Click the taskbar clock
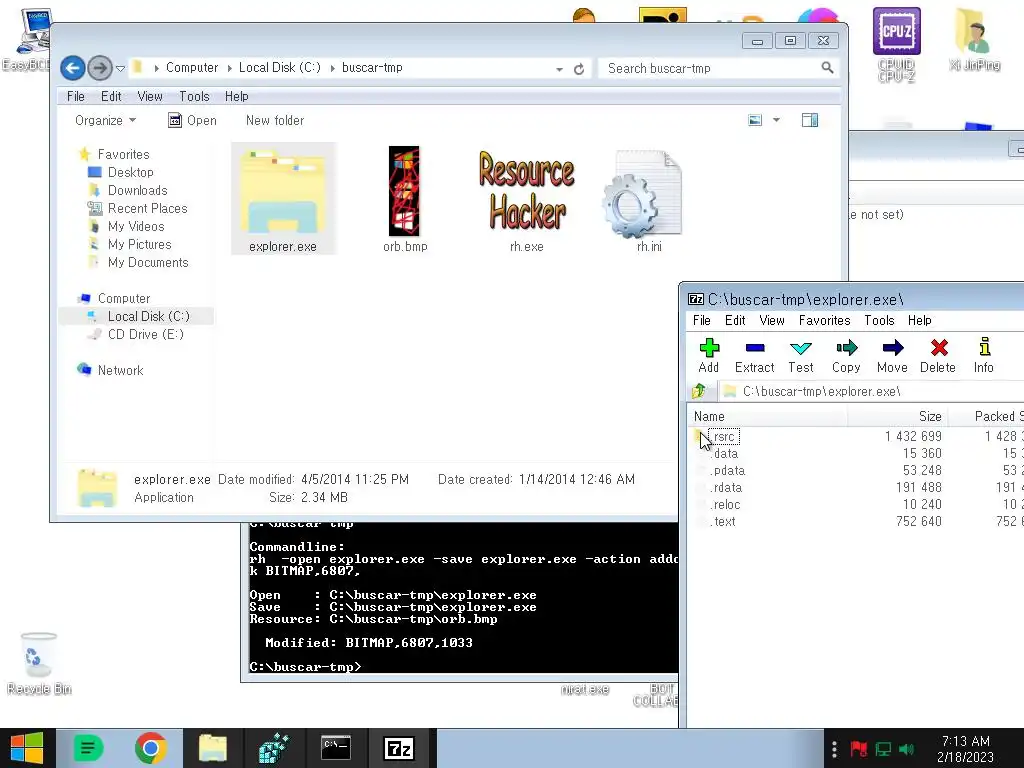This screenshot has height=768, width=1024. (x=965, y=749)
